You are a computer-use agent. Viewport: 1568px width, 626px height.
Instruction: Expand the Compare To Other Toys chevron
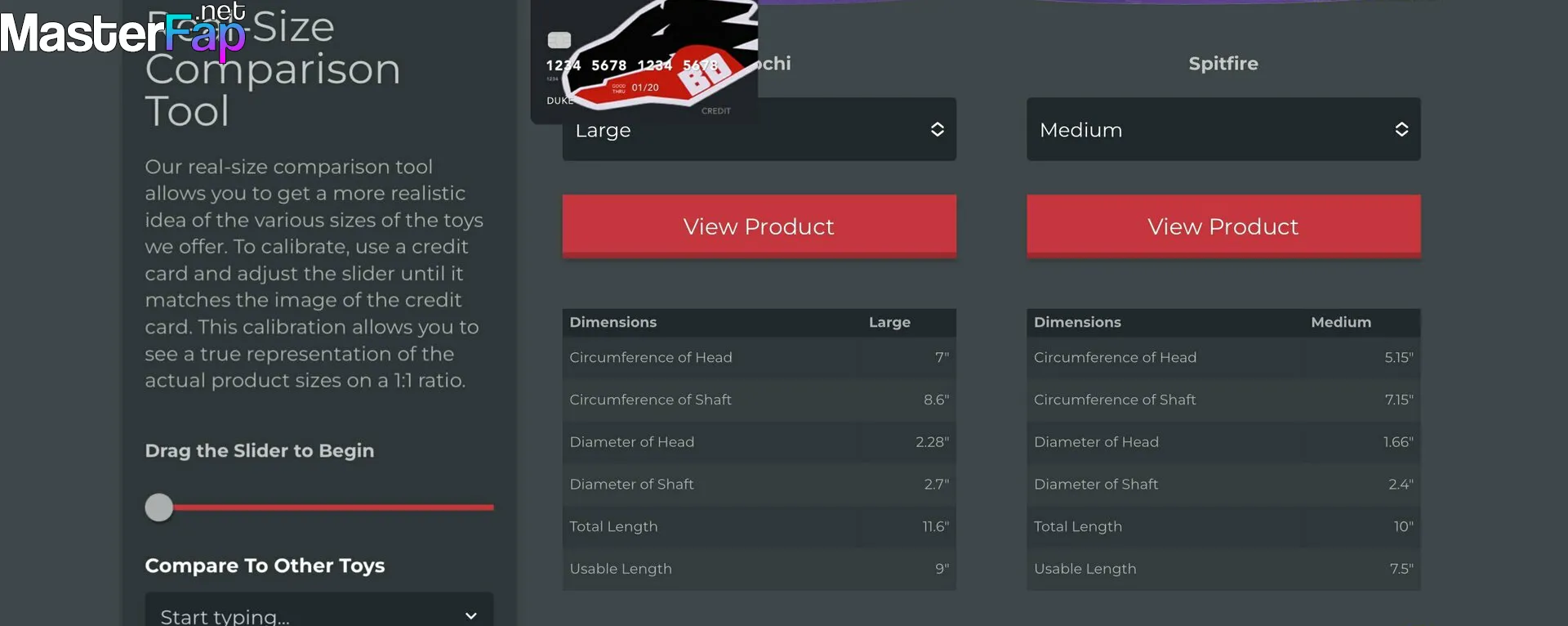pyautogui.click(x=471, y=615)
